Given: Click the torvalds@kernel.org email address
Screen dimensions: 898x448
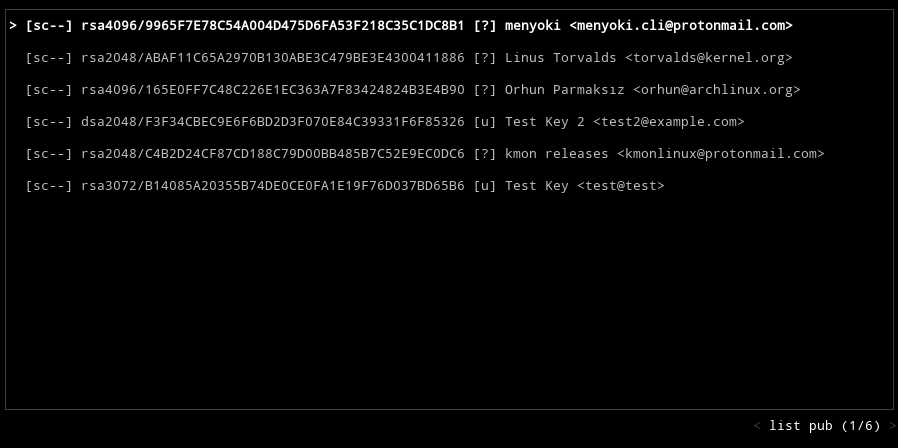Looking at the screenshot, I should [x=709, y=57].
